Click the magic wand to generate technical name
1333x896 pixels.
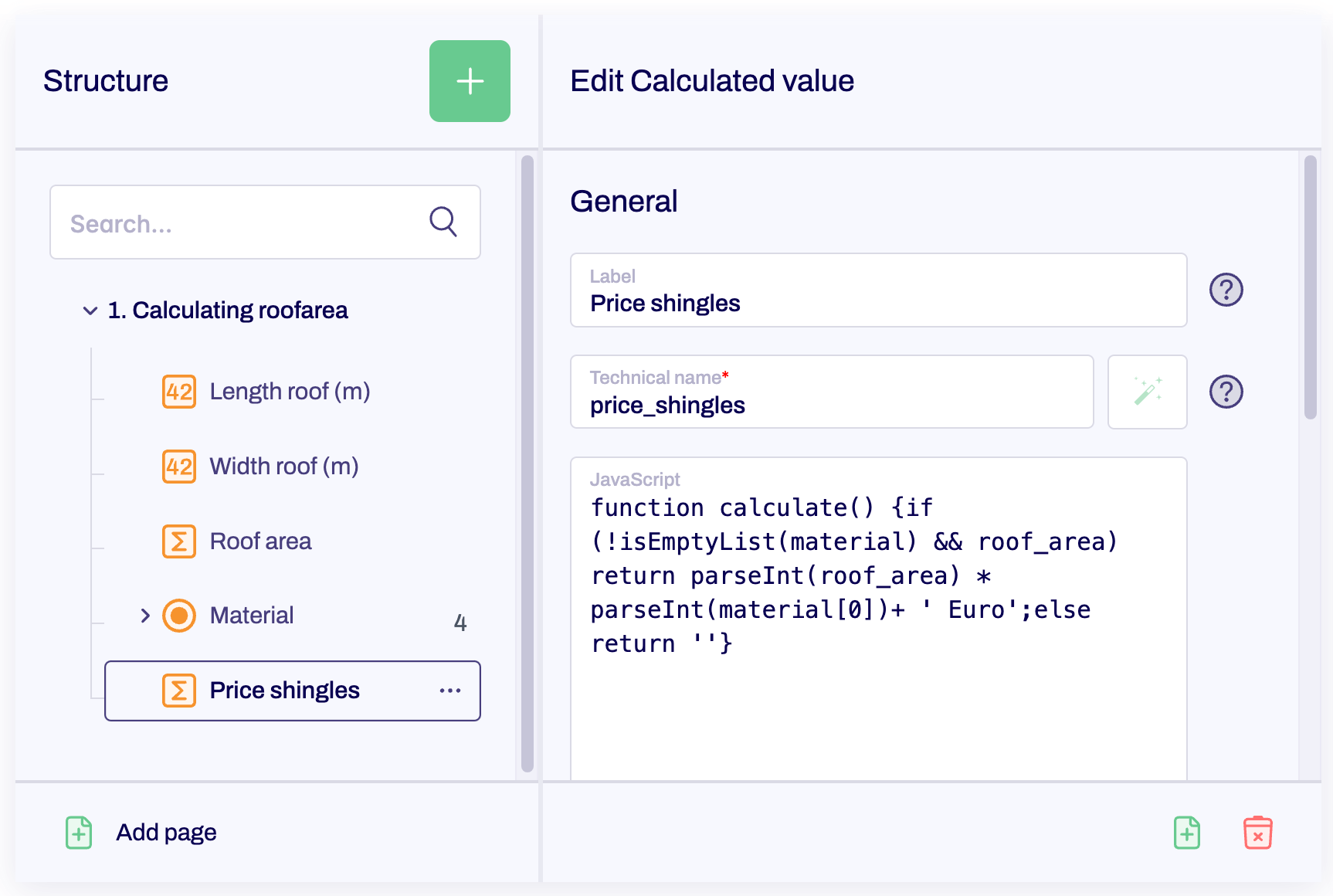[x=1148, y=392]
